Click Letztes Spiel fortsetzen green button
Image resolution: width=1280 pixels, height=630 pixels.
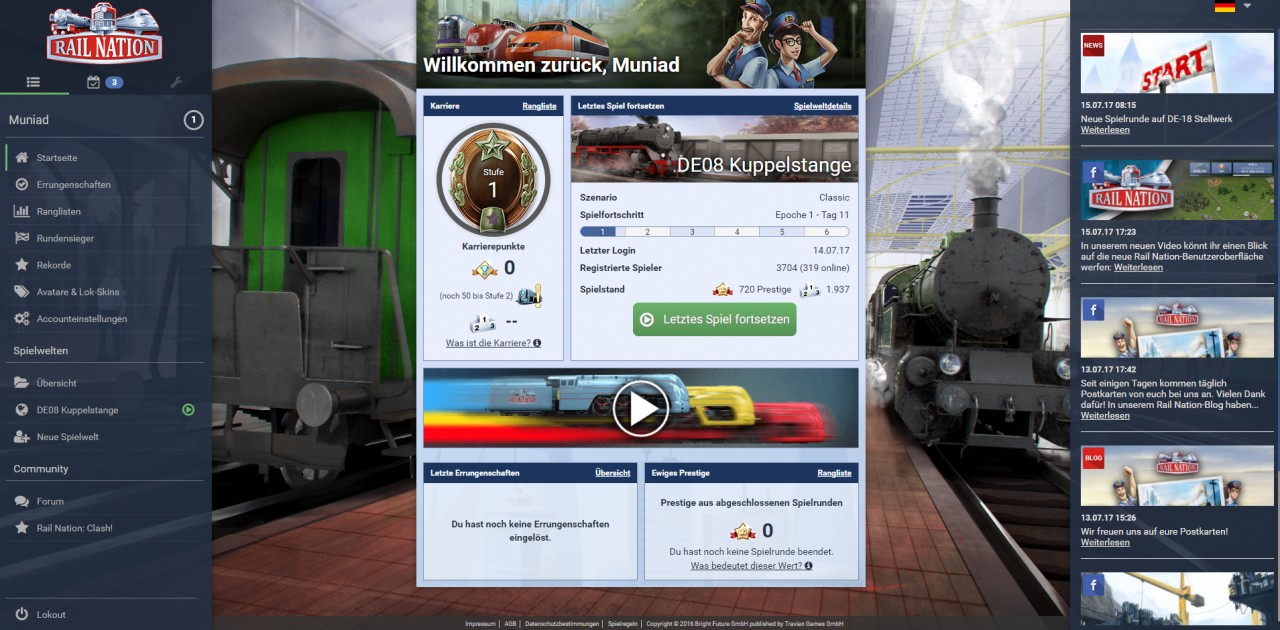tap(714, 319)
